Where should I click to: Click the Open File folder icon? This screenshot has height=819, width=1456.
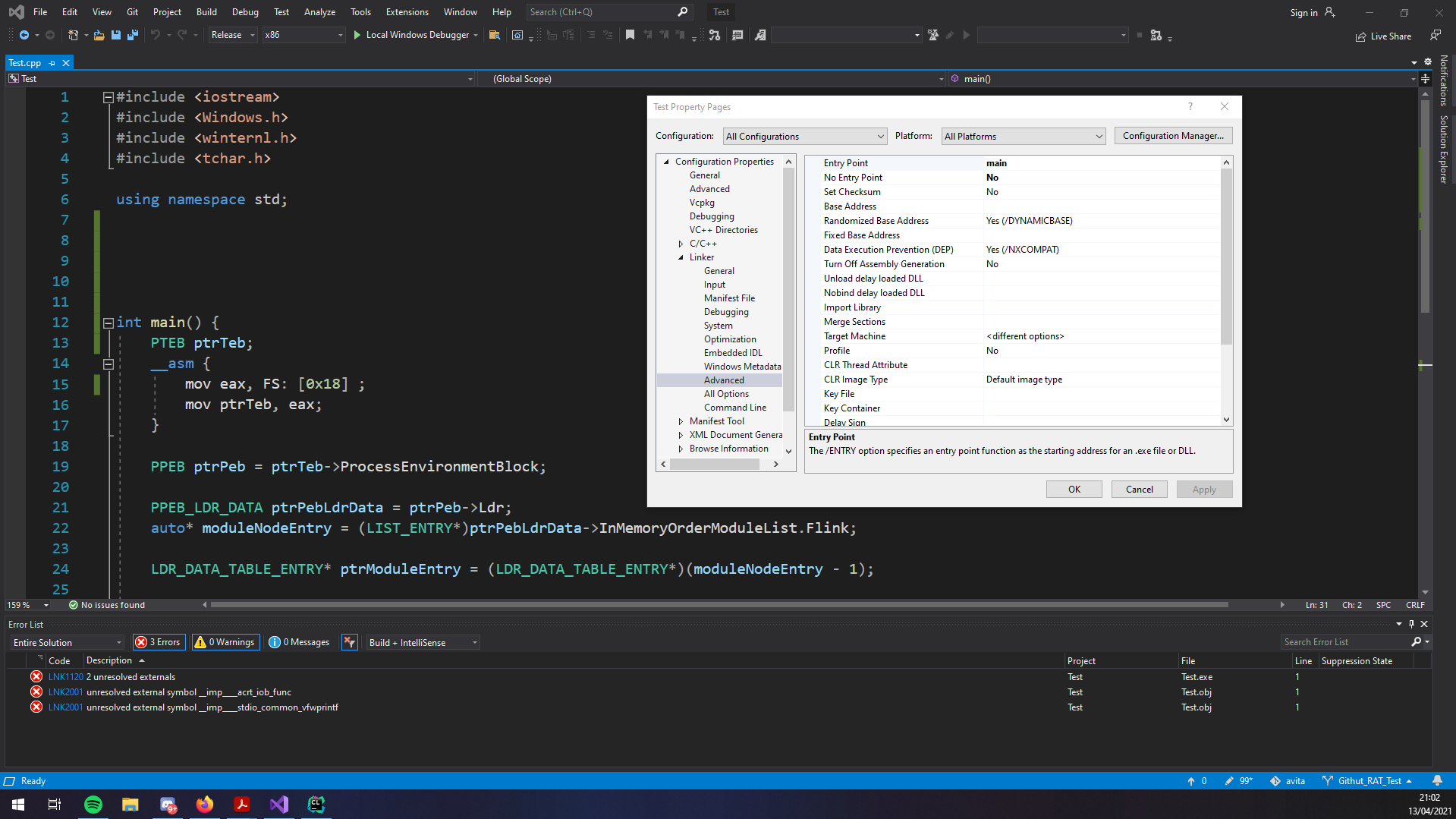click(99, 35)
